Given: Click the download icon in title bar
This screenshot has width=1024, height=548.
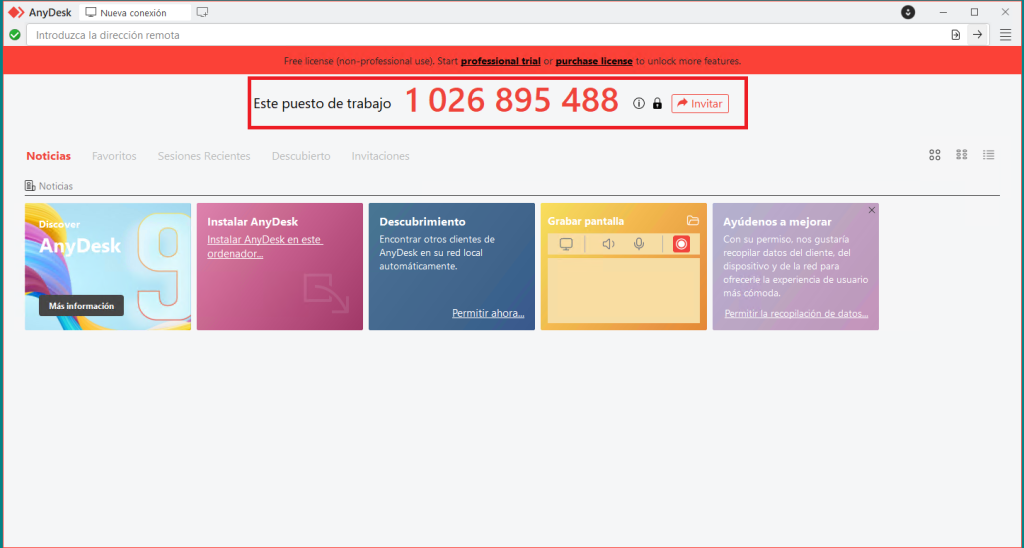Looking at the screenshot, I should [x=908, y=12].
